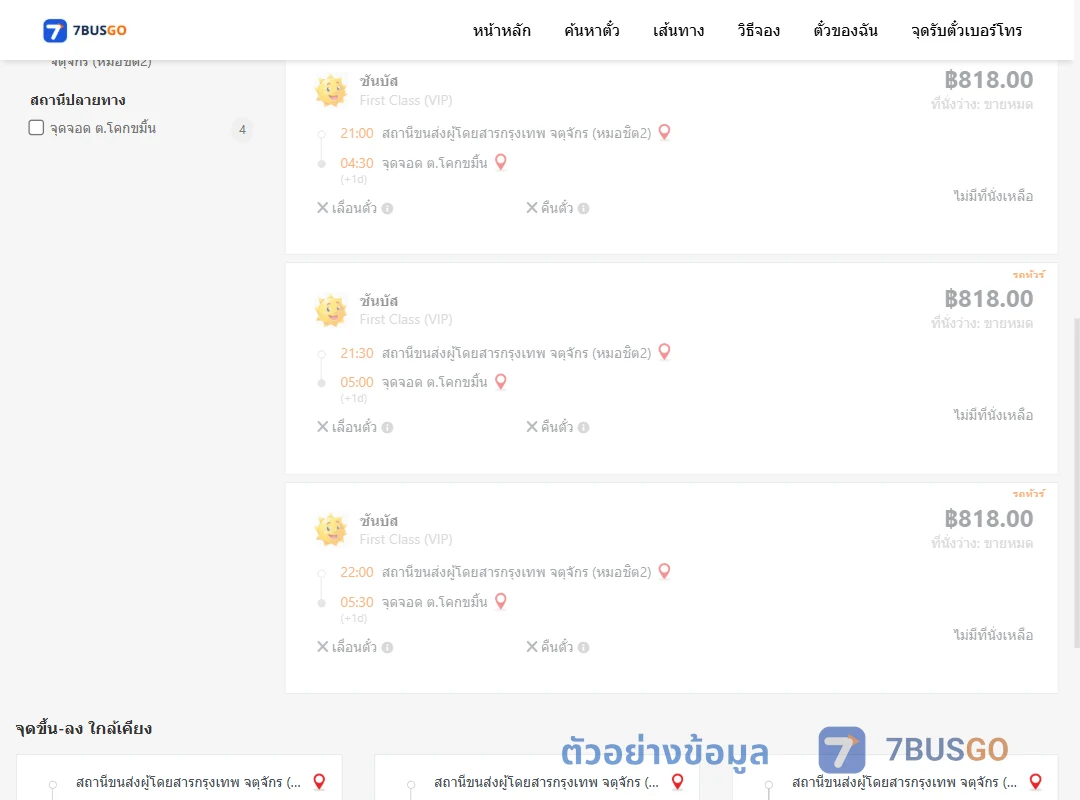The height and width of the screenshot is (800, 1080).
Task: Click the รถทัวร์ tag on the 22:00 trip
Action: coord(1029,493)
